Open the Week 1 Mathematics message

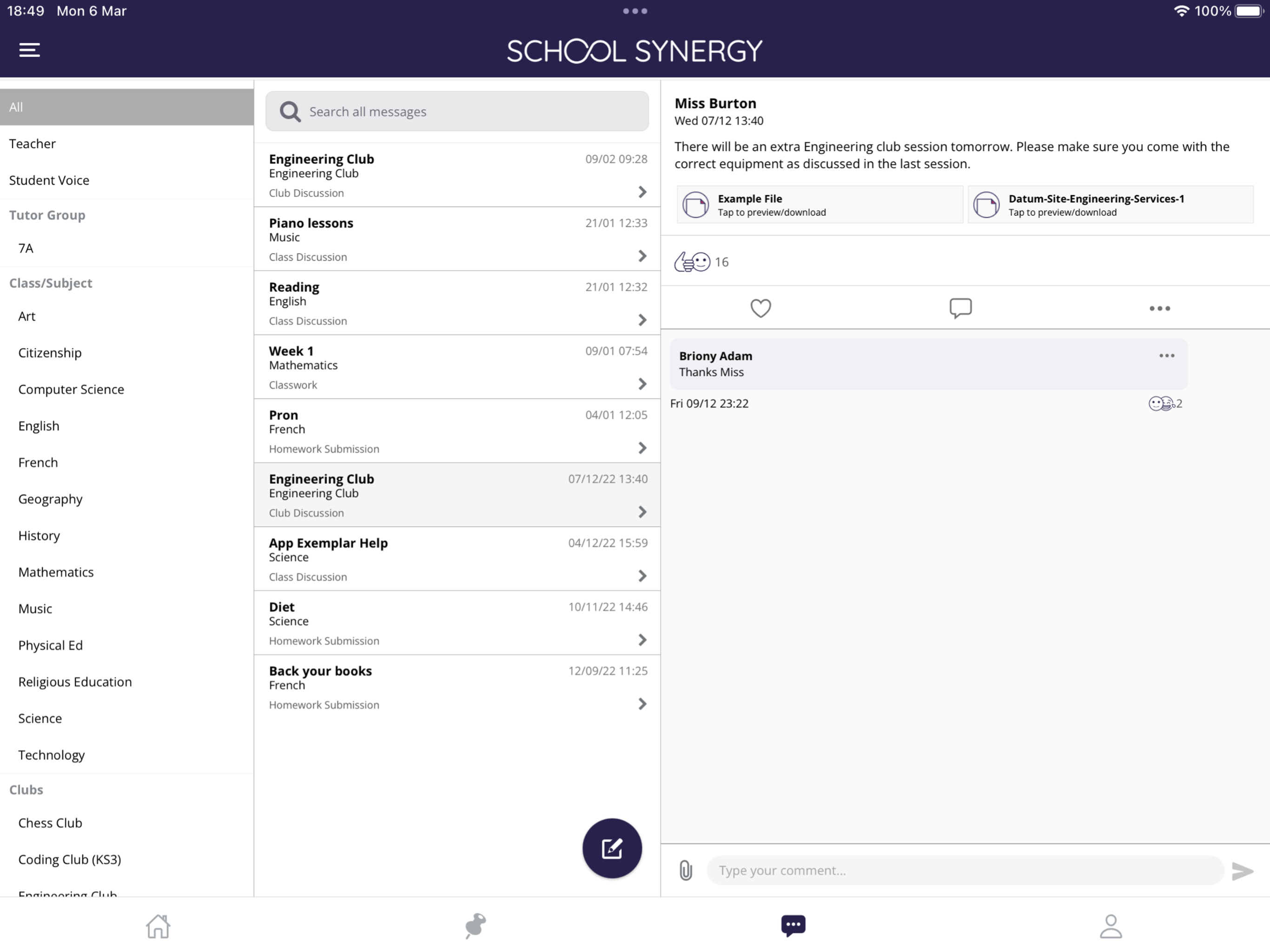click(457, 367)
